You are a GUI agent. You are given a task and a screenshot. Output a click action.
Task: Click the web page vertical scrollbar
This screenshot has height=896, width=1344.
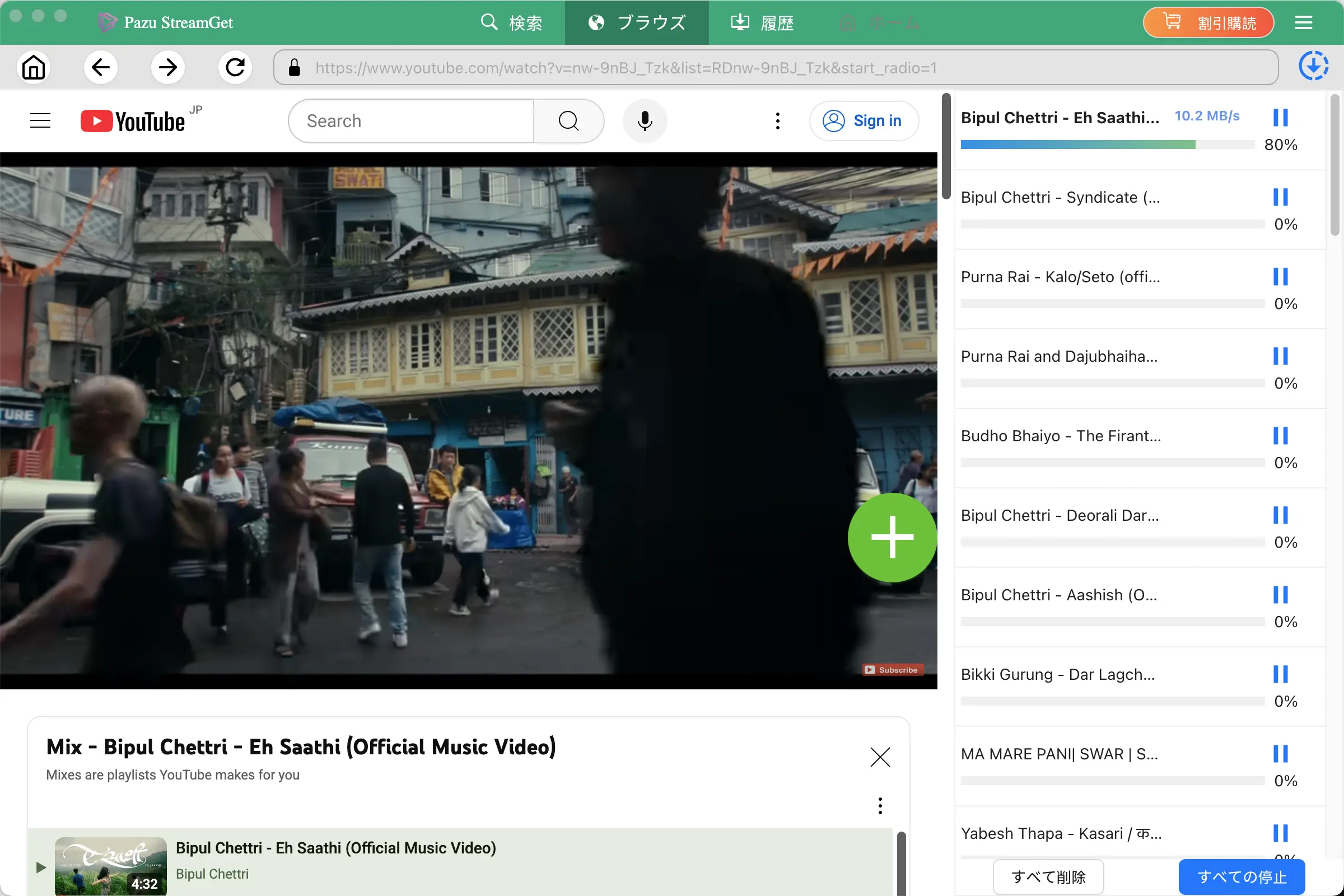[x=946, y=146]
